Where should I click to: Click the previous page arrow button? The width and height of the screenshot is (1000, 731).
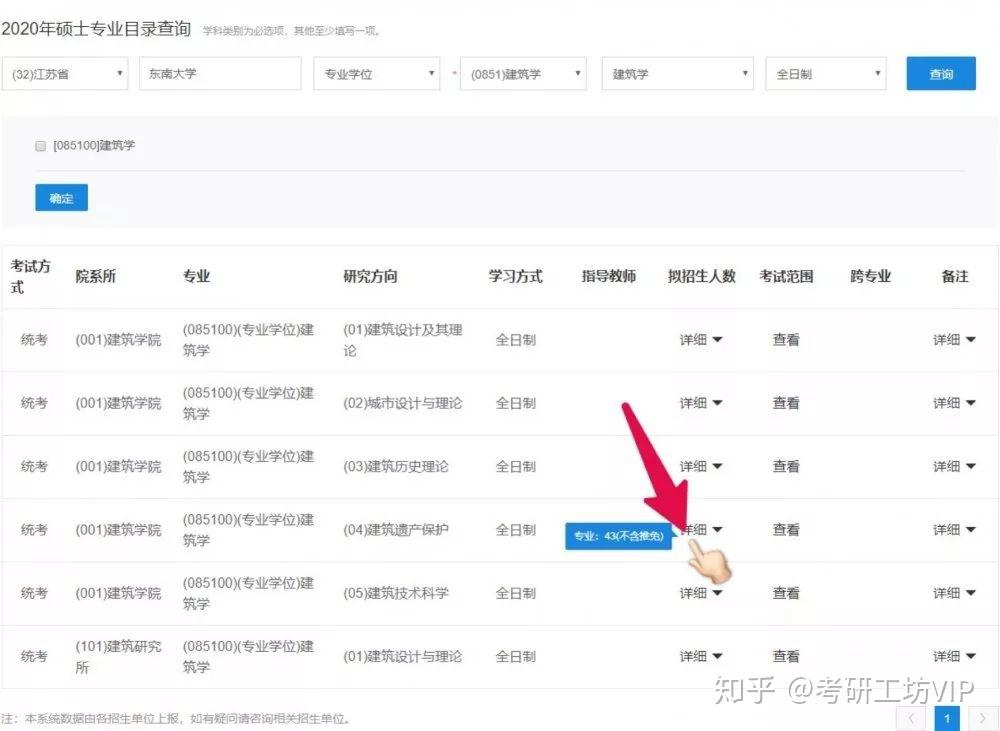coord(911,719)
